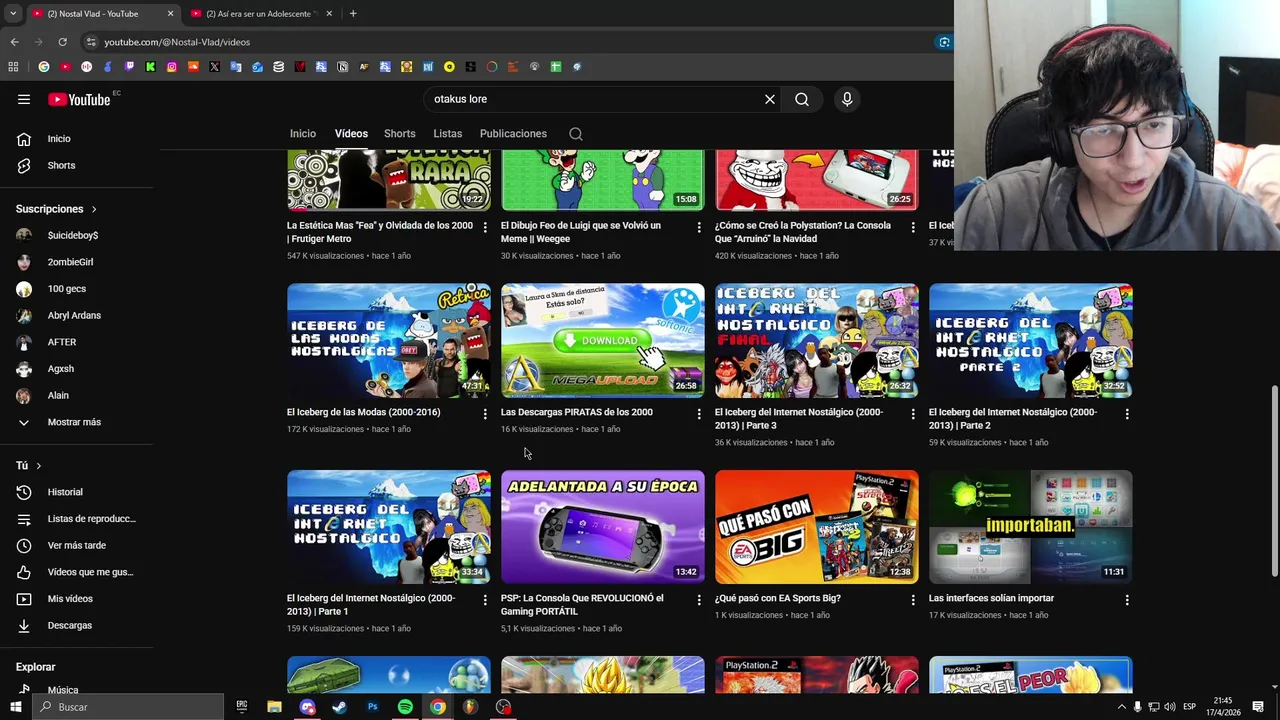Screen dimensions: 1280x720
Task: Open options for Iceberg de las Modas
Action: 485,414
